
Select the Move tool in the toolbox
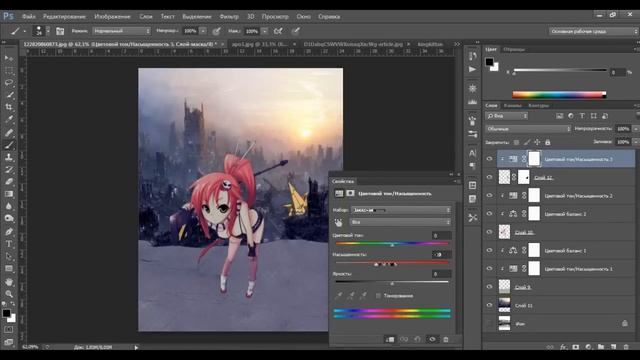(9, 58)
